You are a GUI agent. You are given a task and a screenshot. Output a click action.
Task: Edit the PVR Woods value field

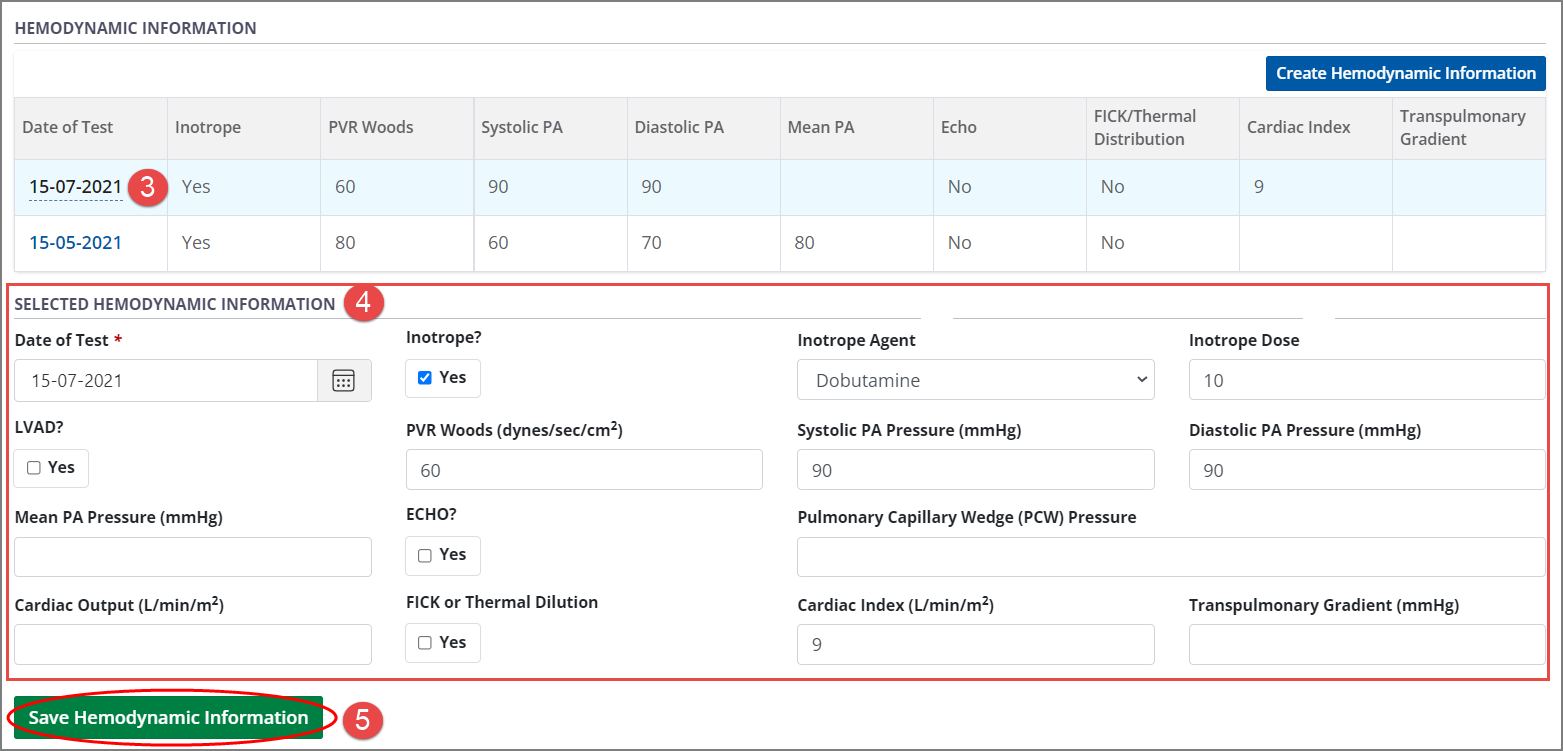(584, 470)
